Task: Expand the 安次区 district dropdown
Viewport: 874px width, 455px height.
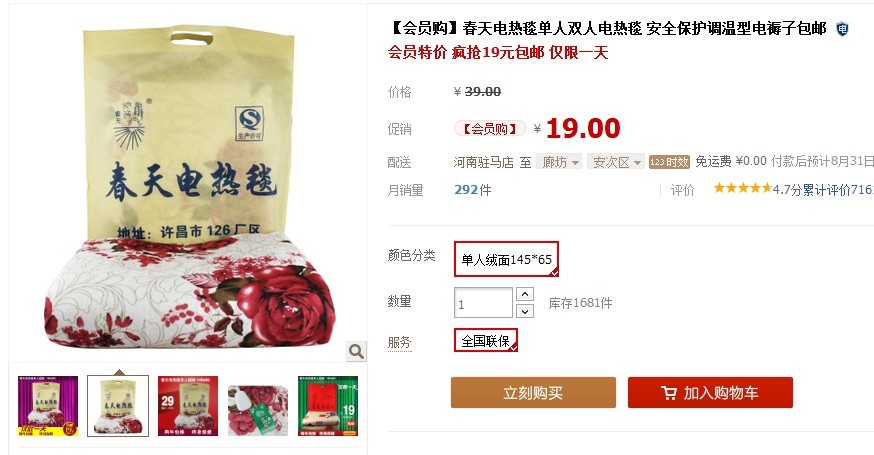Action: [615, 162]
